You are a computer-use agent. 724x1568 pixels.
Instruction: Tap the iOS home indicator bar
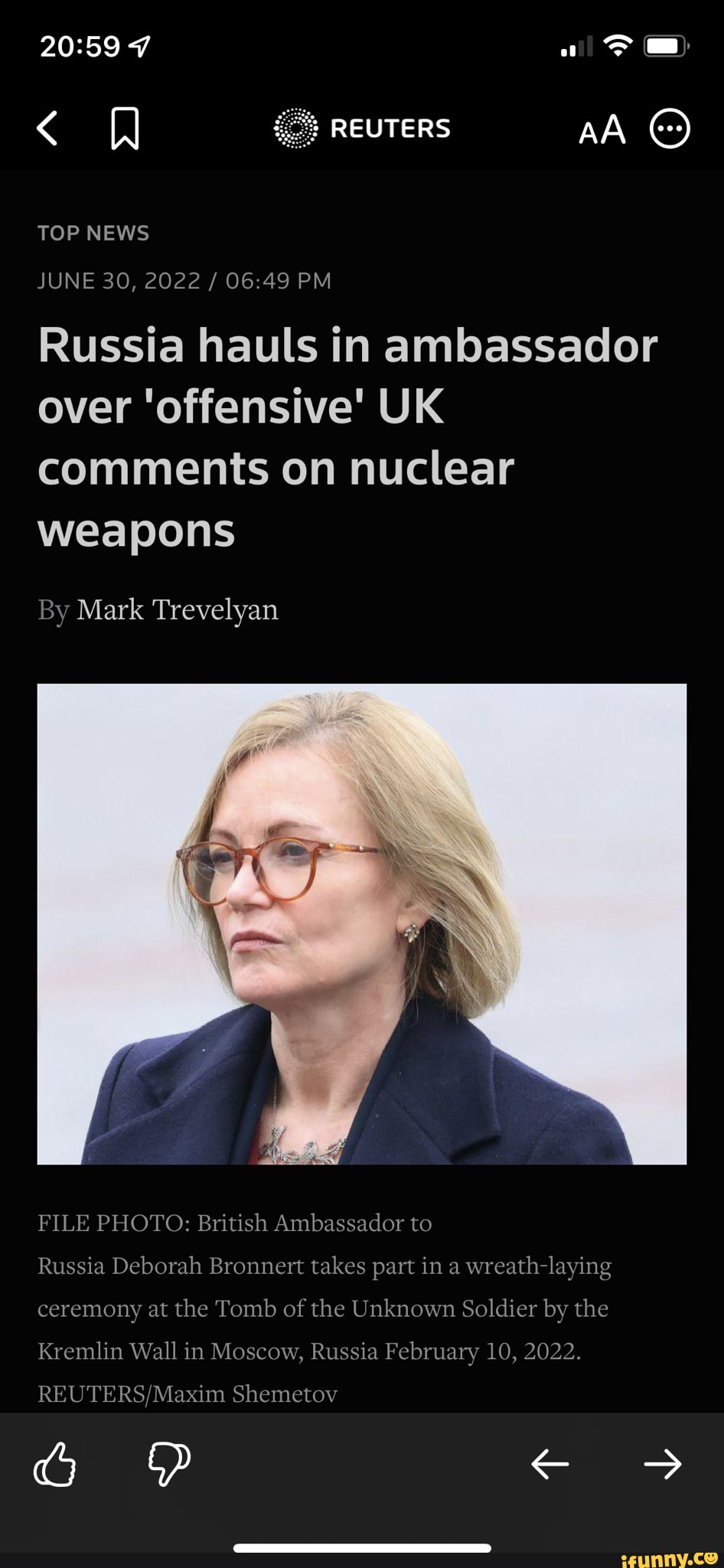(x=362, y=1547)
